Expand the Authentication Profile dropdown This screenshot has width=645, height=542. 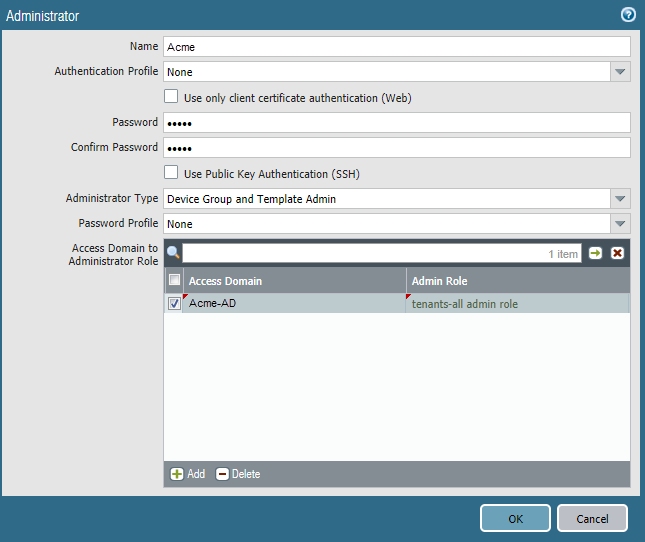(620, 72)
